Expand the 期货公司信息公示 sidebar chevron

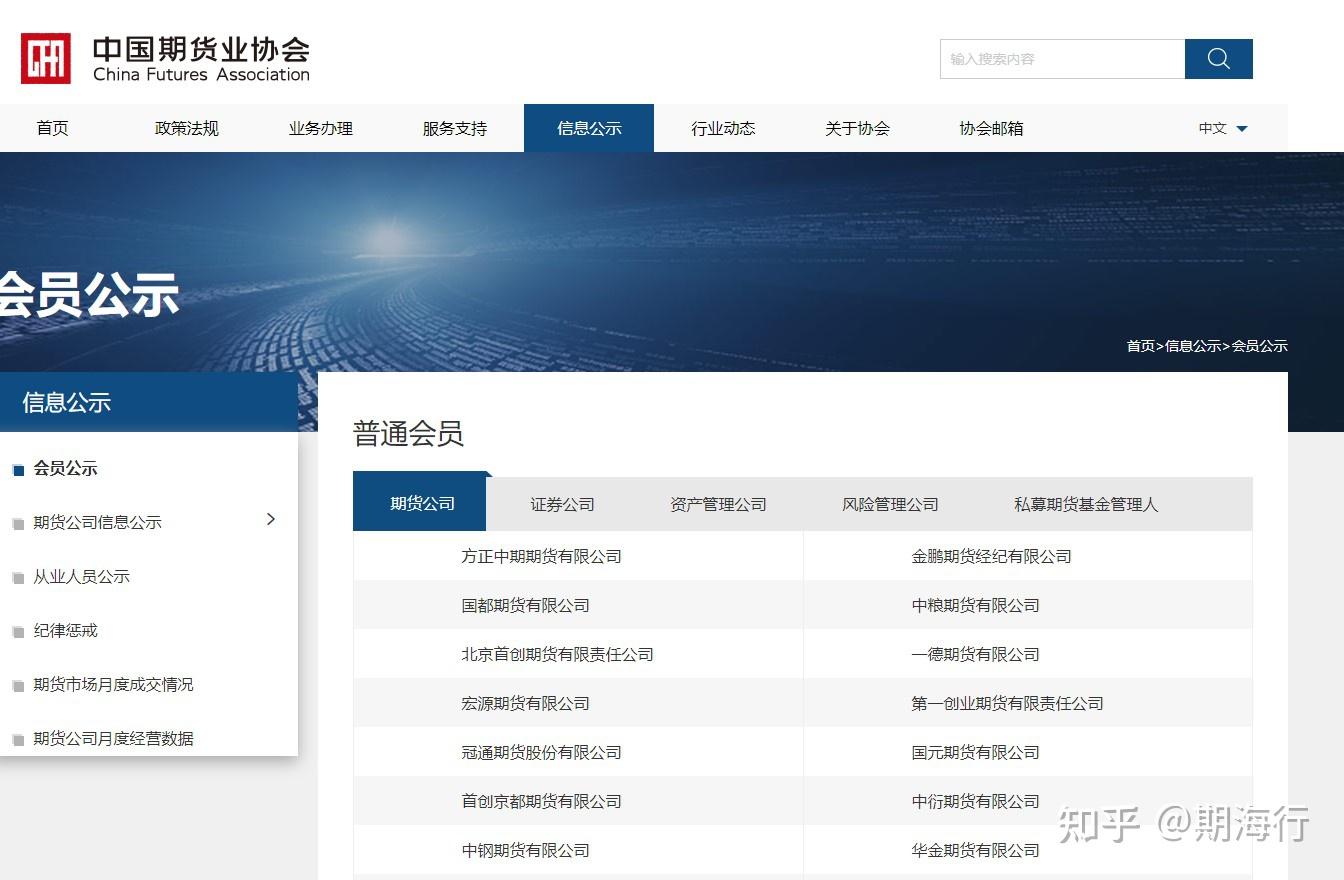coord(270,519)
